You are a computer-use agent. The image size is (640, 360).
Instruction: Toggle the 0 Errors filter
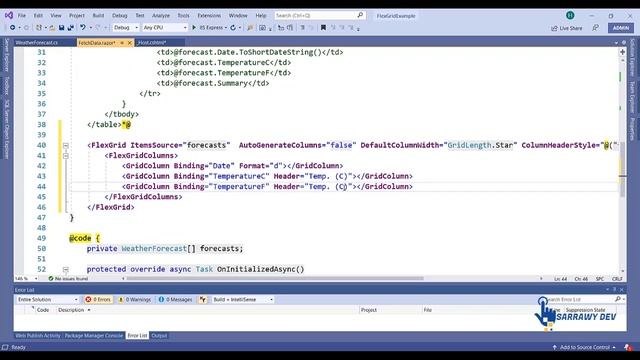[98, 300]
